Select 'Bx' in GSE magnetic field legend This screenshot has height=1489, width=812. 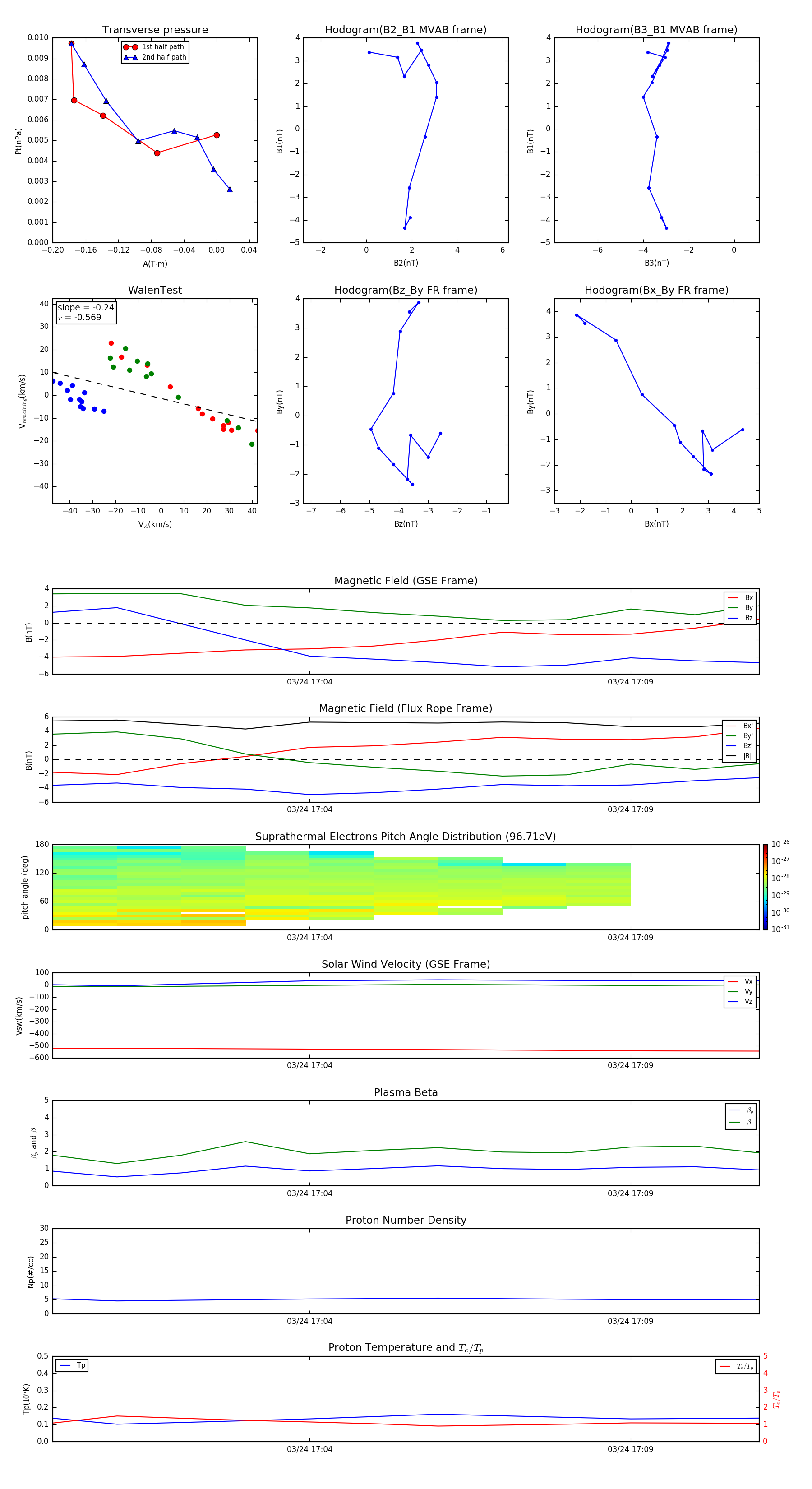740,598
